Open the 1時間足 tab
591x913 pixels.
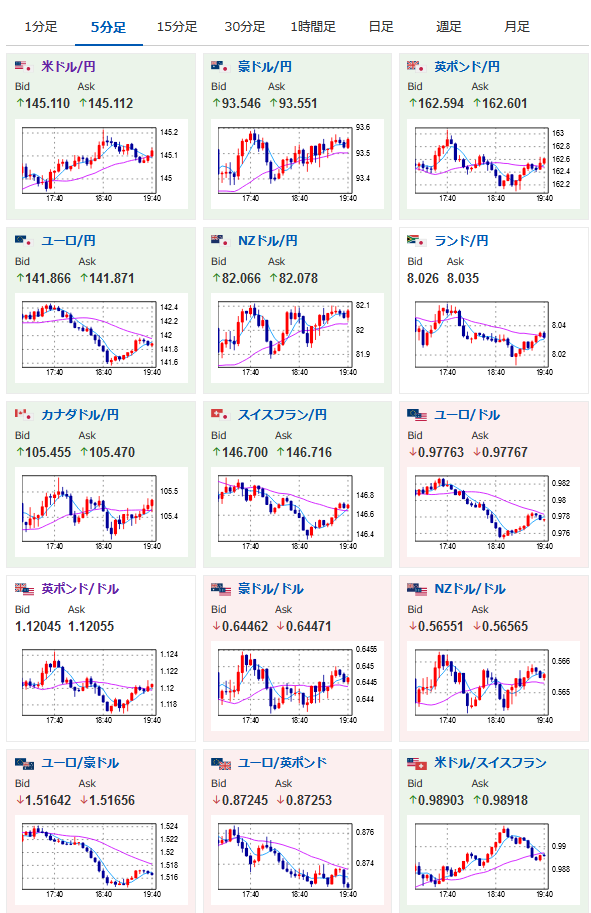click(313, 27)
